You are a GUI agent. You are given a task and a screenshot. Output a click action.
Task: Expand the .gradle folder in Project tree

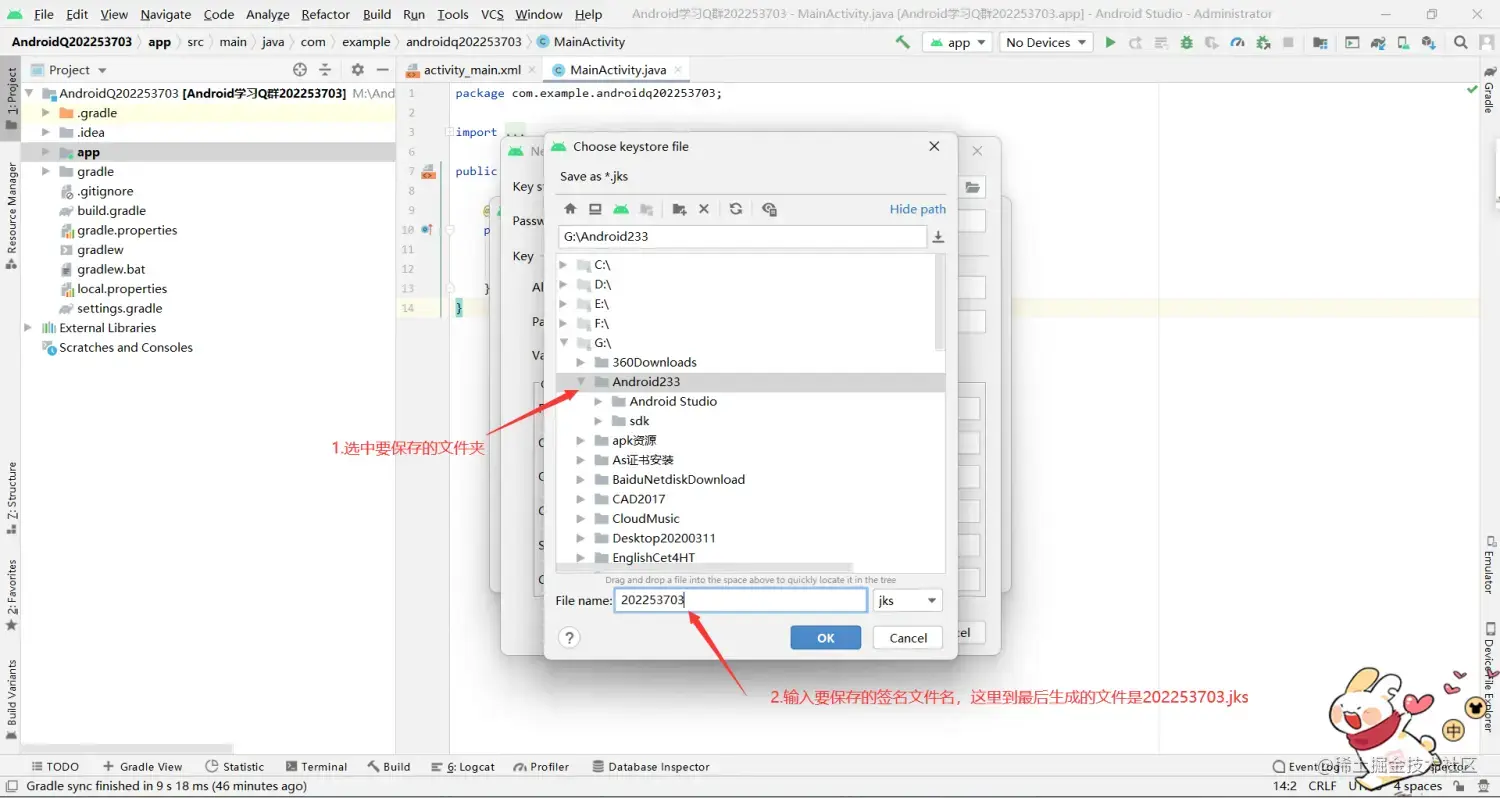[x=45, y=113]
